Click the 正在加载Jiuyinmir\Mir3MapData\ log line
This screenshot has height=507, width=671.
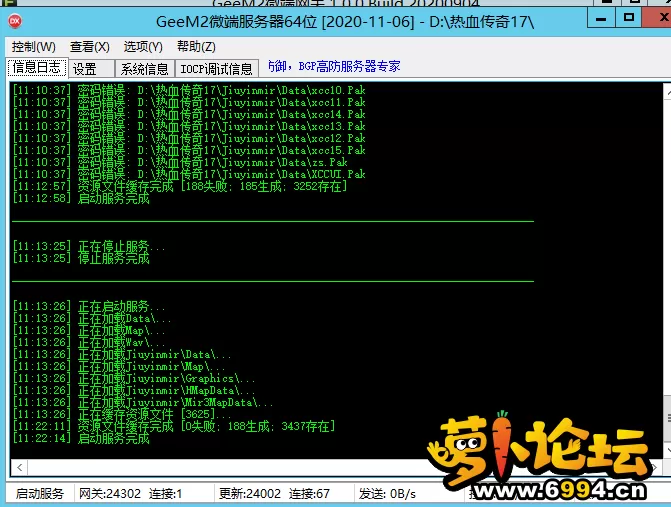pyautogui.click(x=143, y=402)
